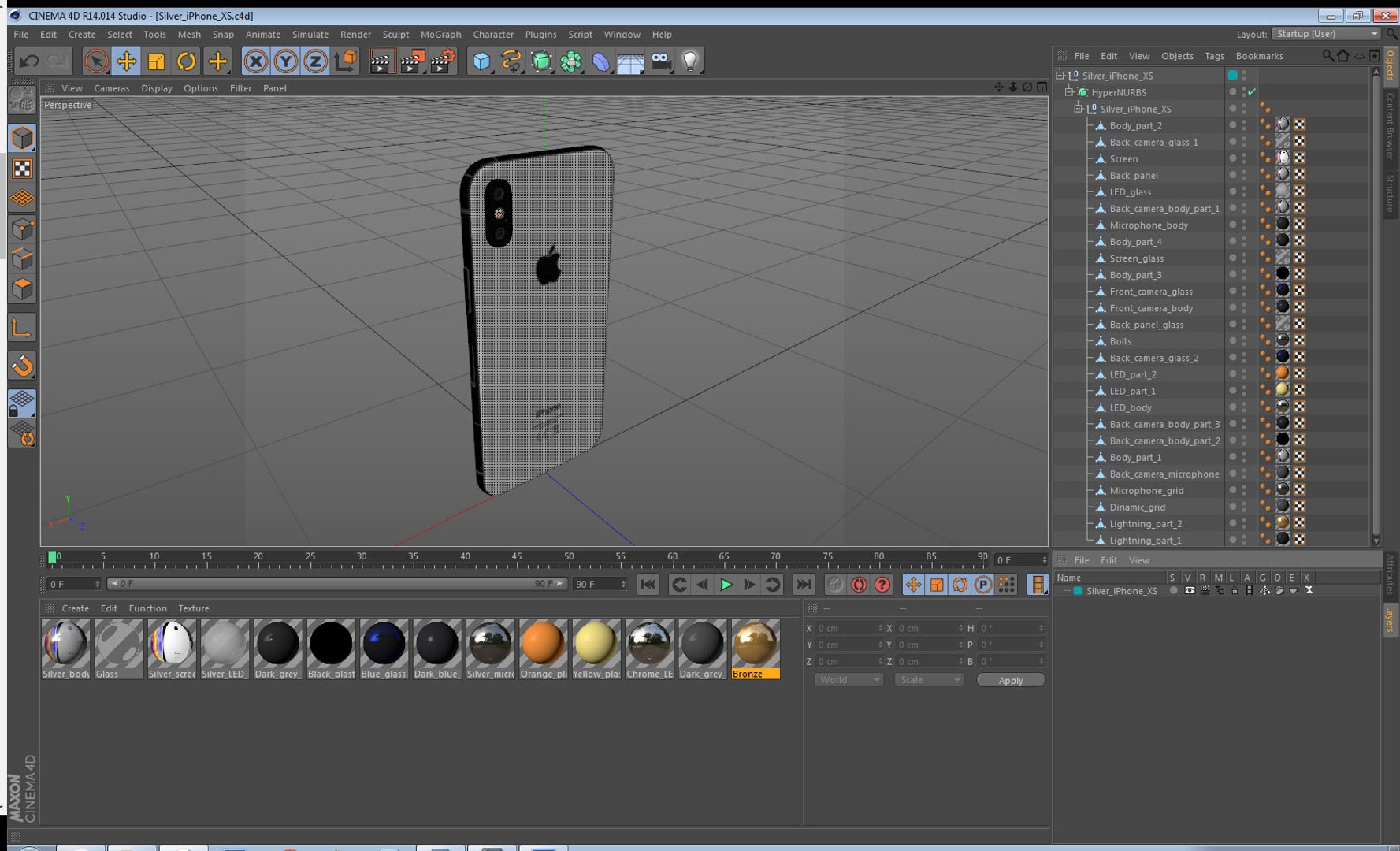Open the spline pen tool icon
Viewport: 1400px width, 851px height.
(511, 61)
